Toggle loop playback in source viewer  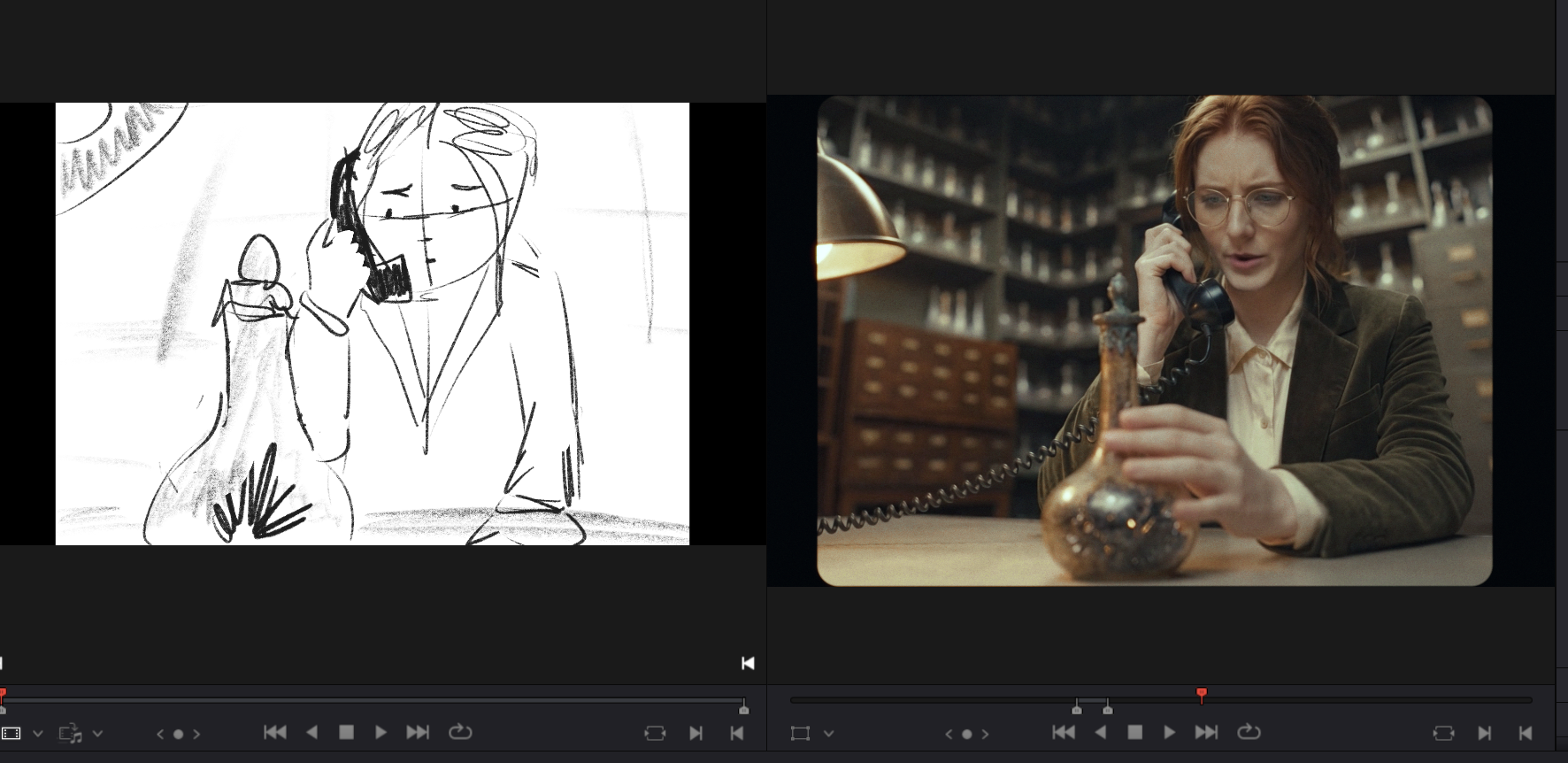[460, 732]
